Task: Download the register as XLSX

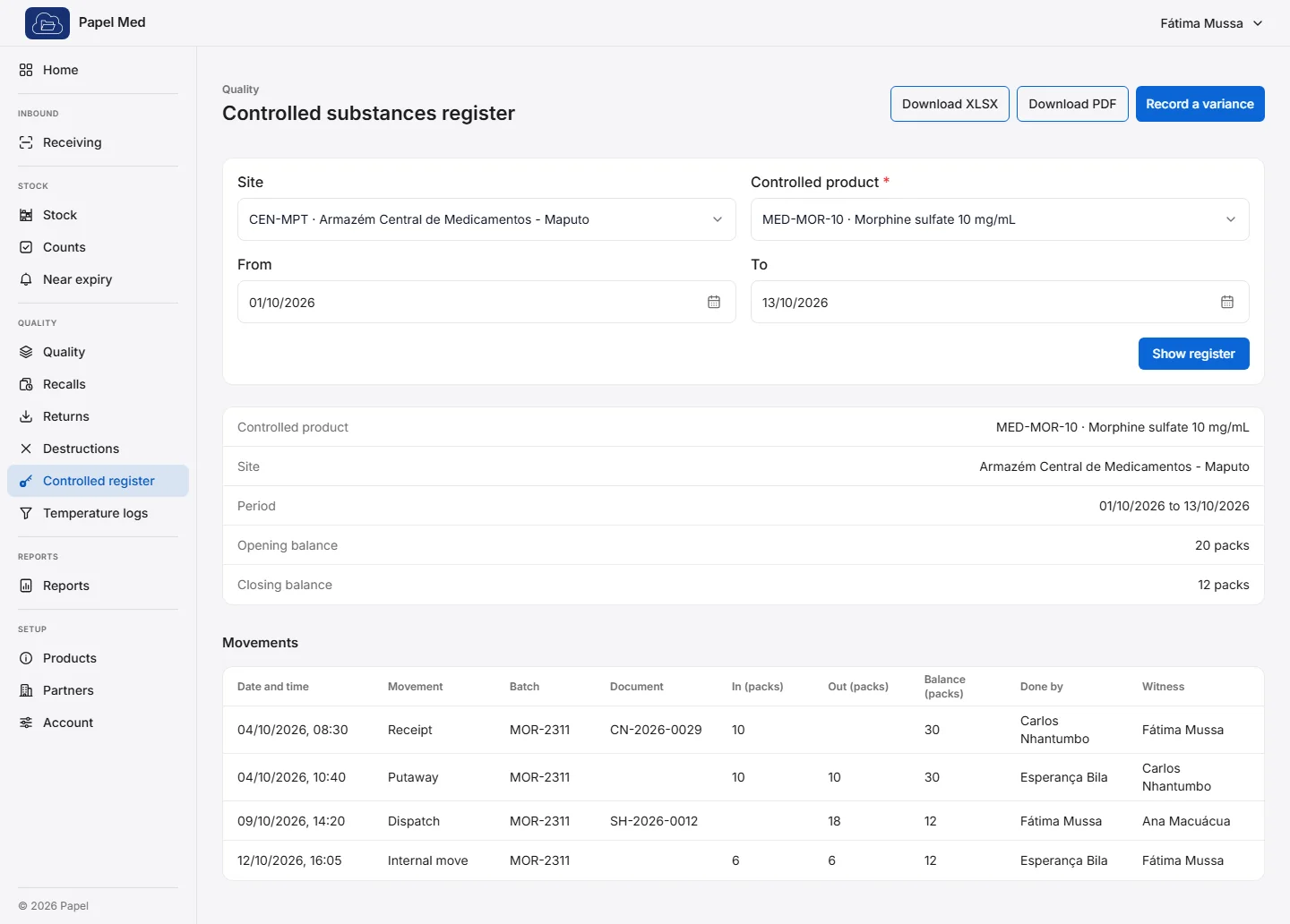Action: point(950,104)
